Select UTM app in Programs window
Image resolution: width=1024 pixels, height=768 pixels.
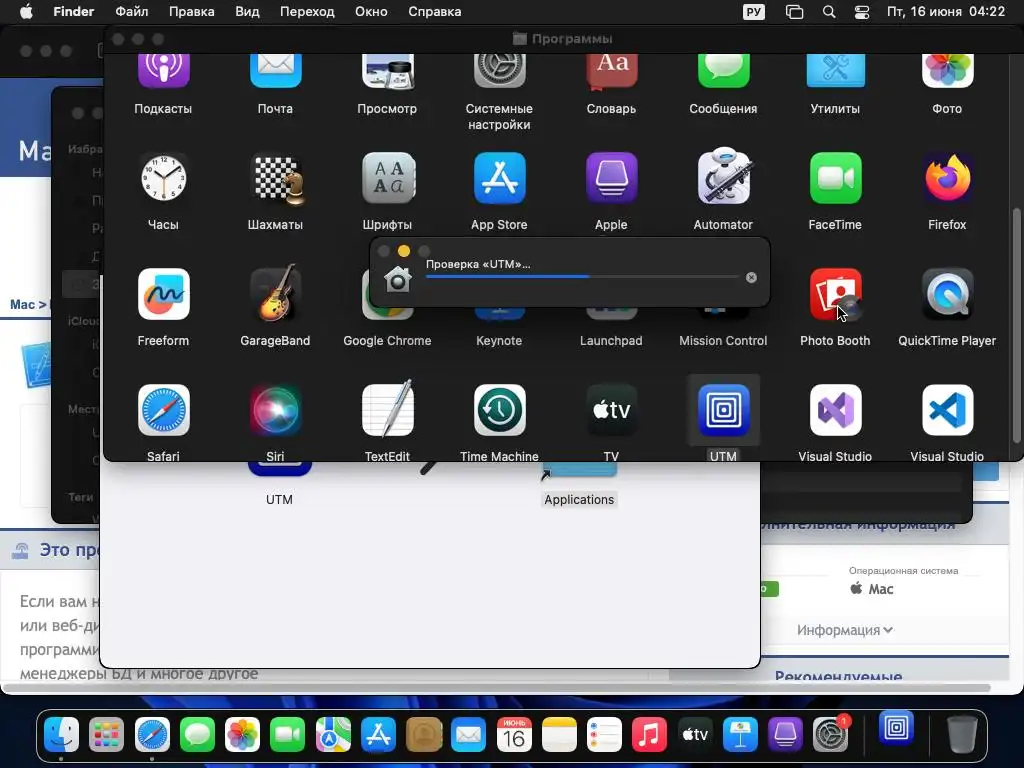coord(724,410)
